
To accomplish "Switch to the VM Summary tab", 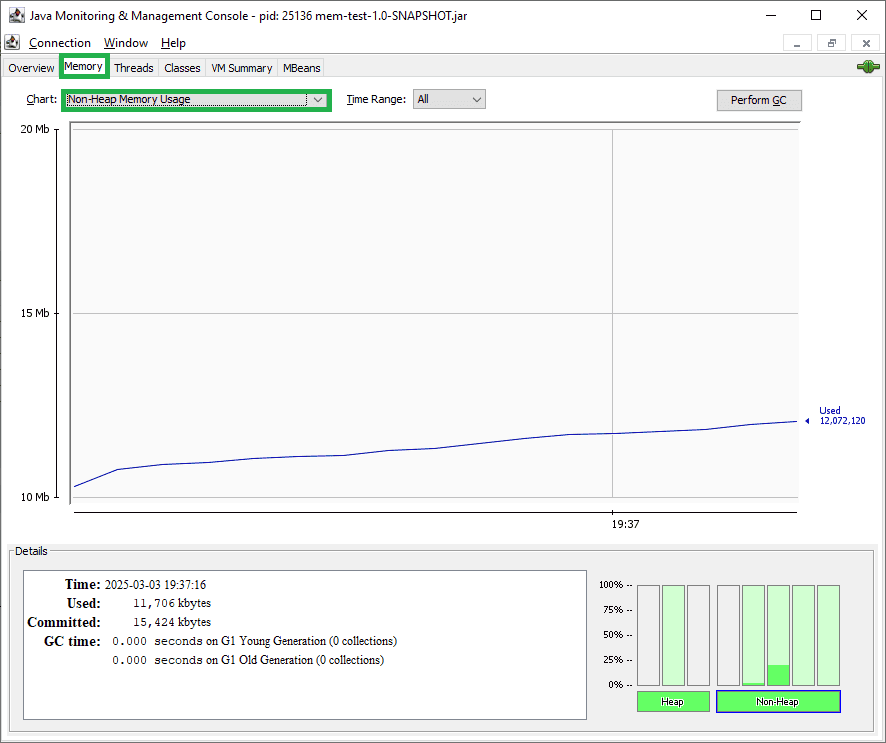I will coord(242,68).
